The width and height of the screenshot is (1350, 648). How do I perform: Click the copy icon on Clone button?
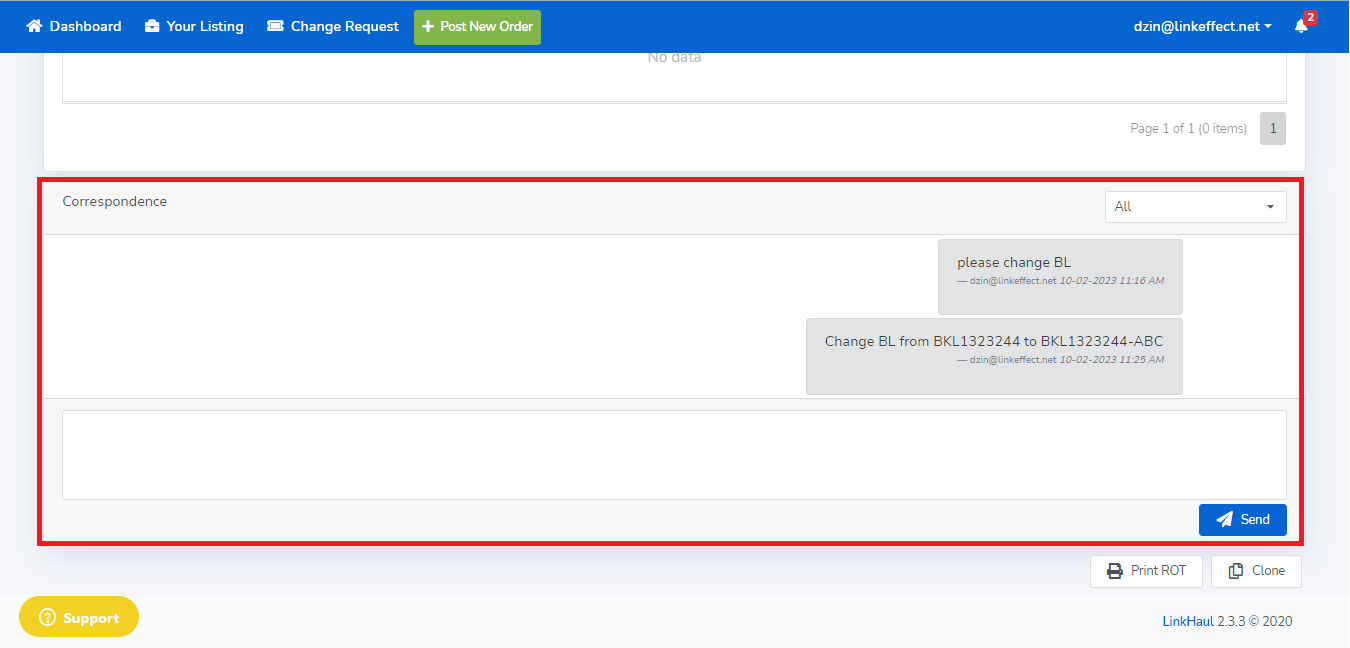[1235, 571]
